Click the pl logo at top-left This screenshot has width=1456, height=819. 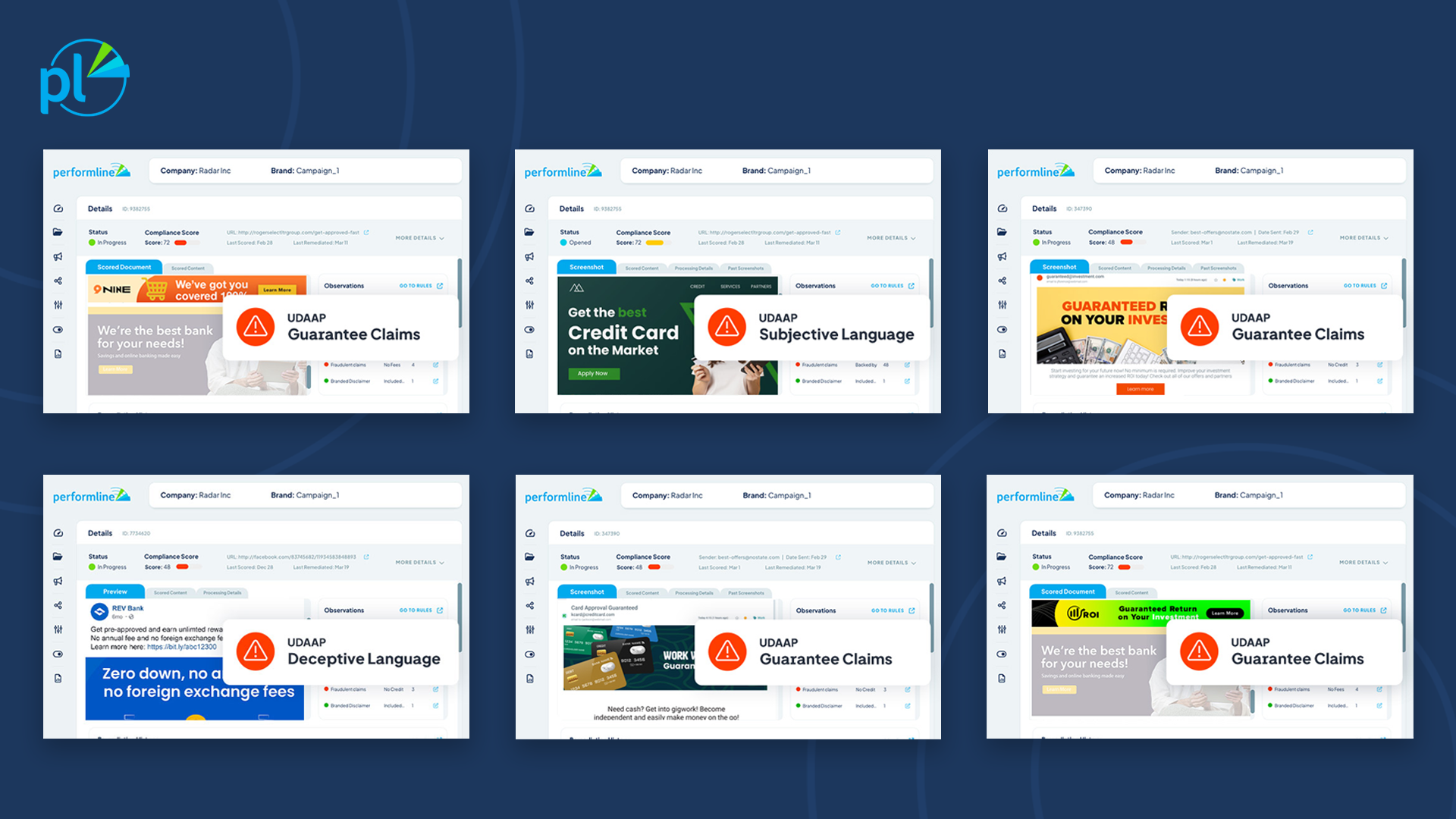(83, 78)
